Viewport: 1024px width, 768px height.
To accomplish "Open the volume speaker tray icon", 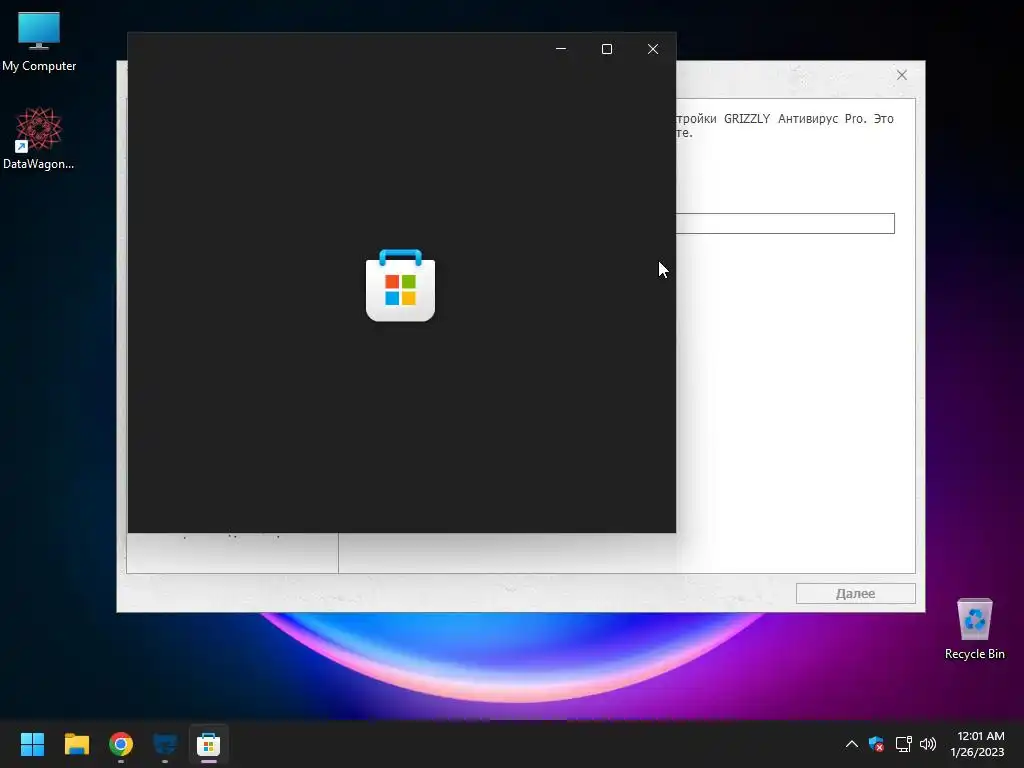I will [927, 744].
